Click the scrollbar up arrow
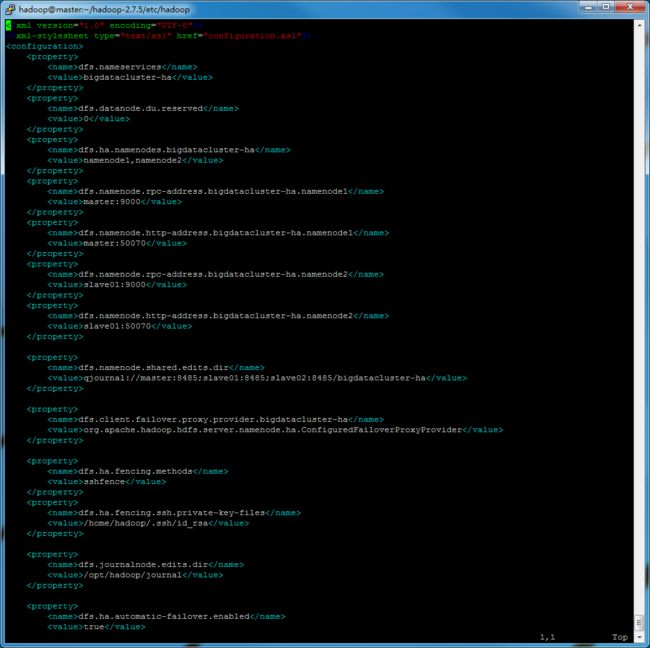Image resolution: width=650 pixels, height=648 pixels. pos(639,25)
